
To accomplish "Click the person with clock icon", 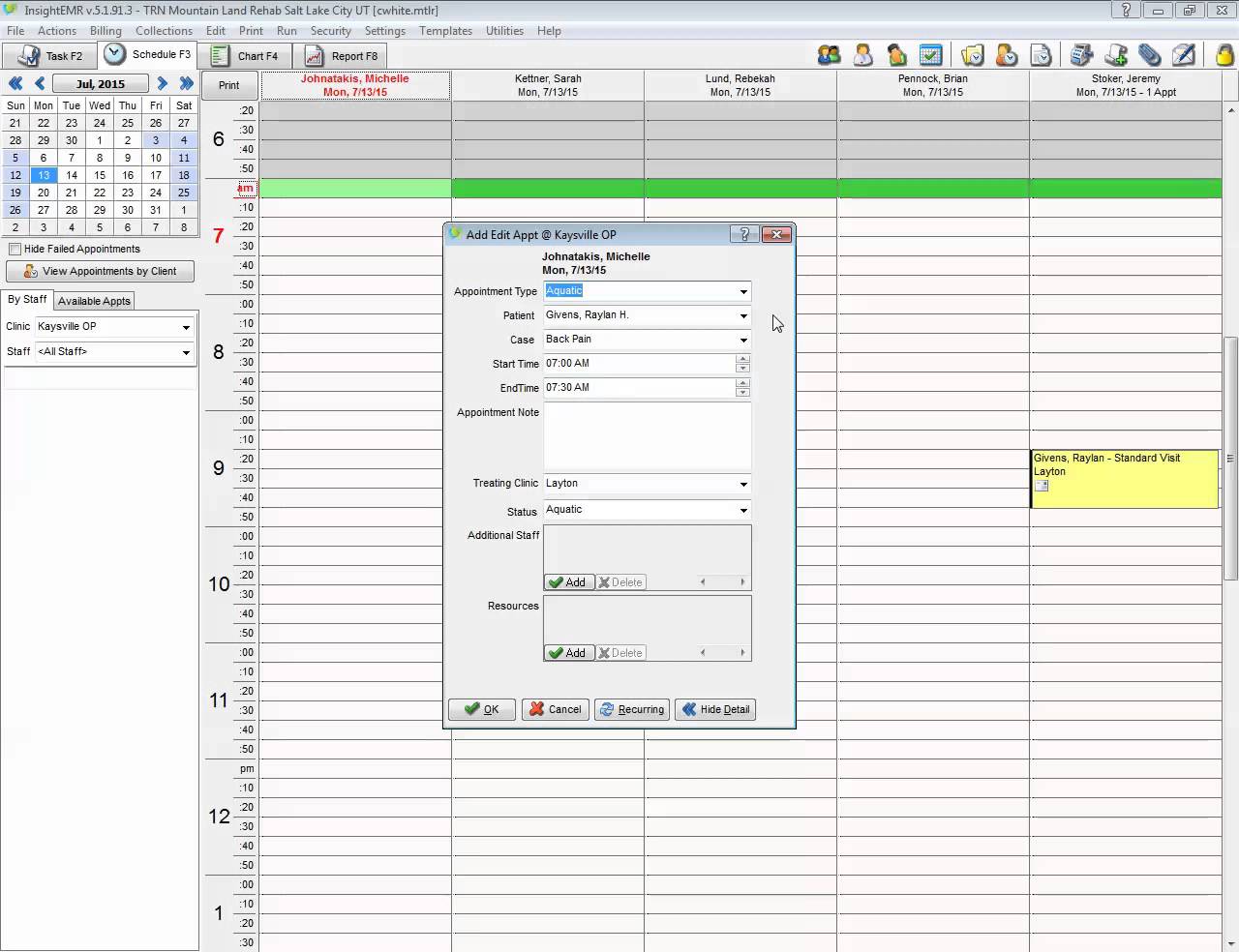I will point(1007,55).
